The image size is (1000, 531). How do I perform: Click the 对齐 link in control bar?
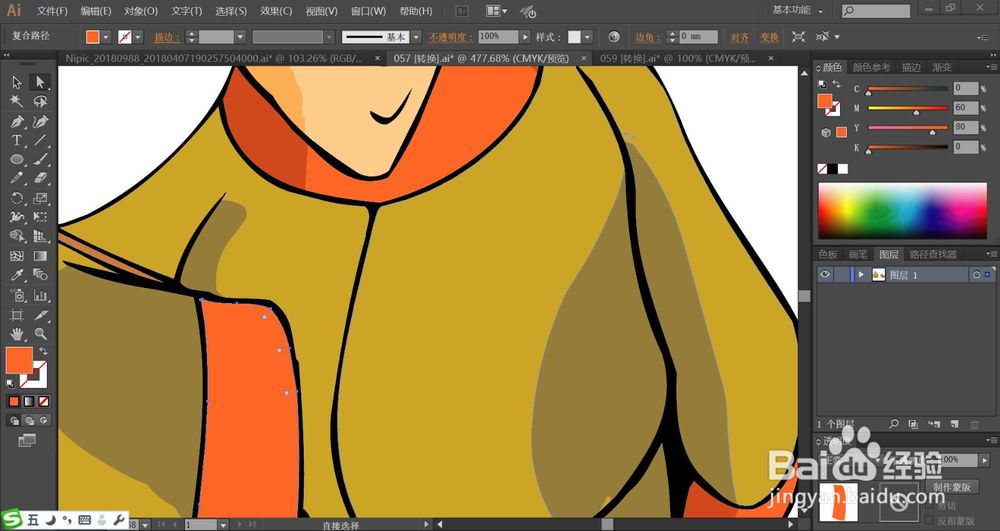tap(740, 38)
